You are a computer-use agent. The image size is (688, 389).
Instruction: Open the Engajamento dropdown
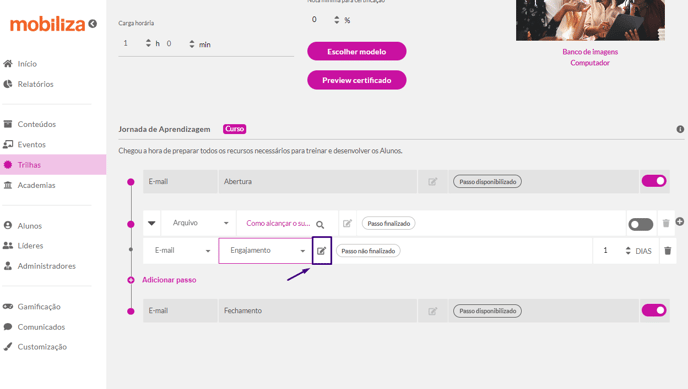[265, 251]
